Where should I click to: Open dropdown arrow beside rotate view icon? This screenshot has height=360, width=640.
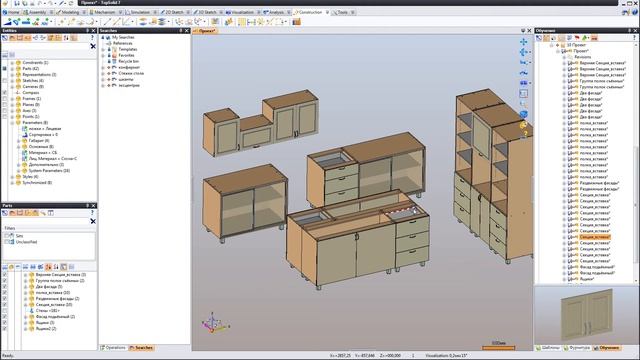[530, 52]
